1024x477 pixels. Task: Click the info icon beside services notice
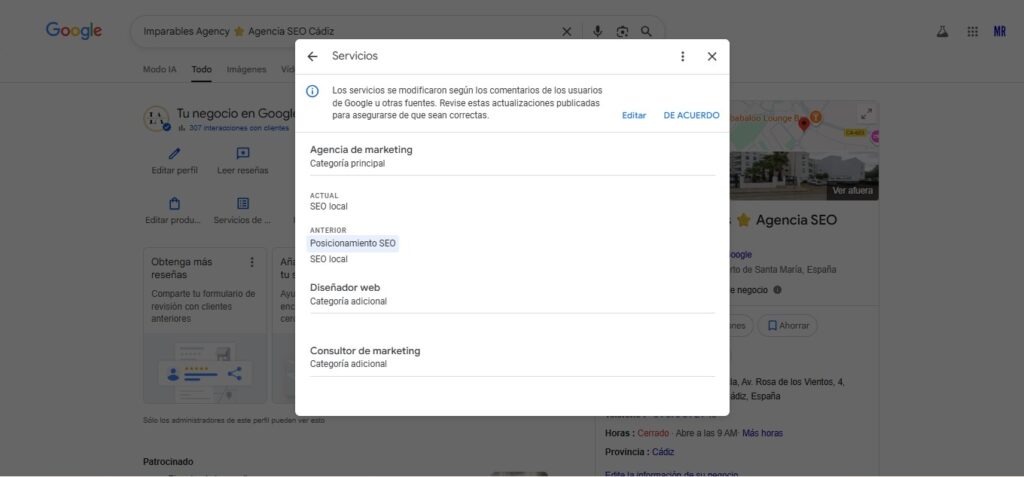click(x=312, y=91)
